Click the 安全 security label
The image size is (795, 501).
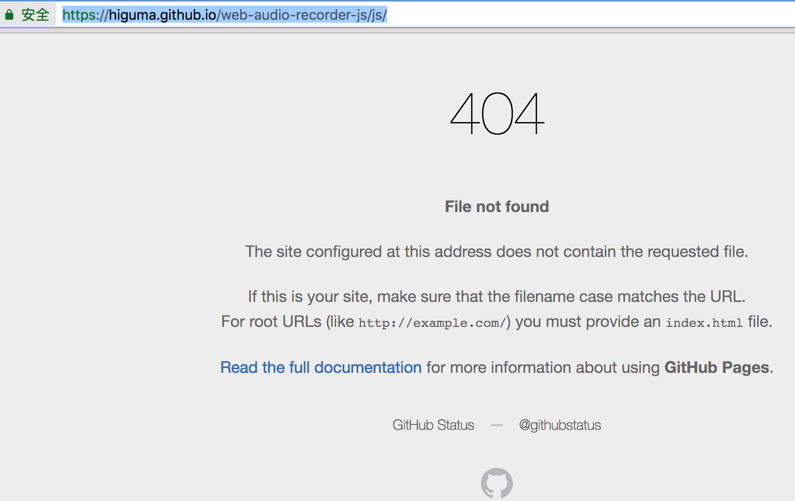pos(35,15)
